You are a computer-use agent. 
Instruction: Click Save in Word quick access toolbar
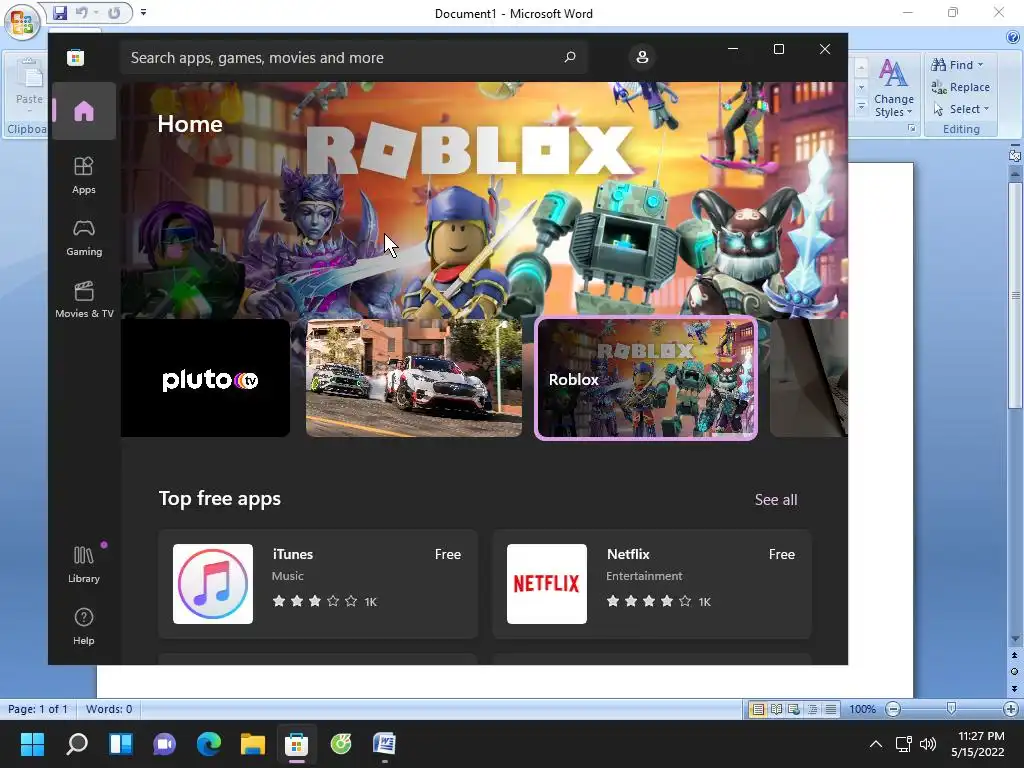[x=59, y=12]
